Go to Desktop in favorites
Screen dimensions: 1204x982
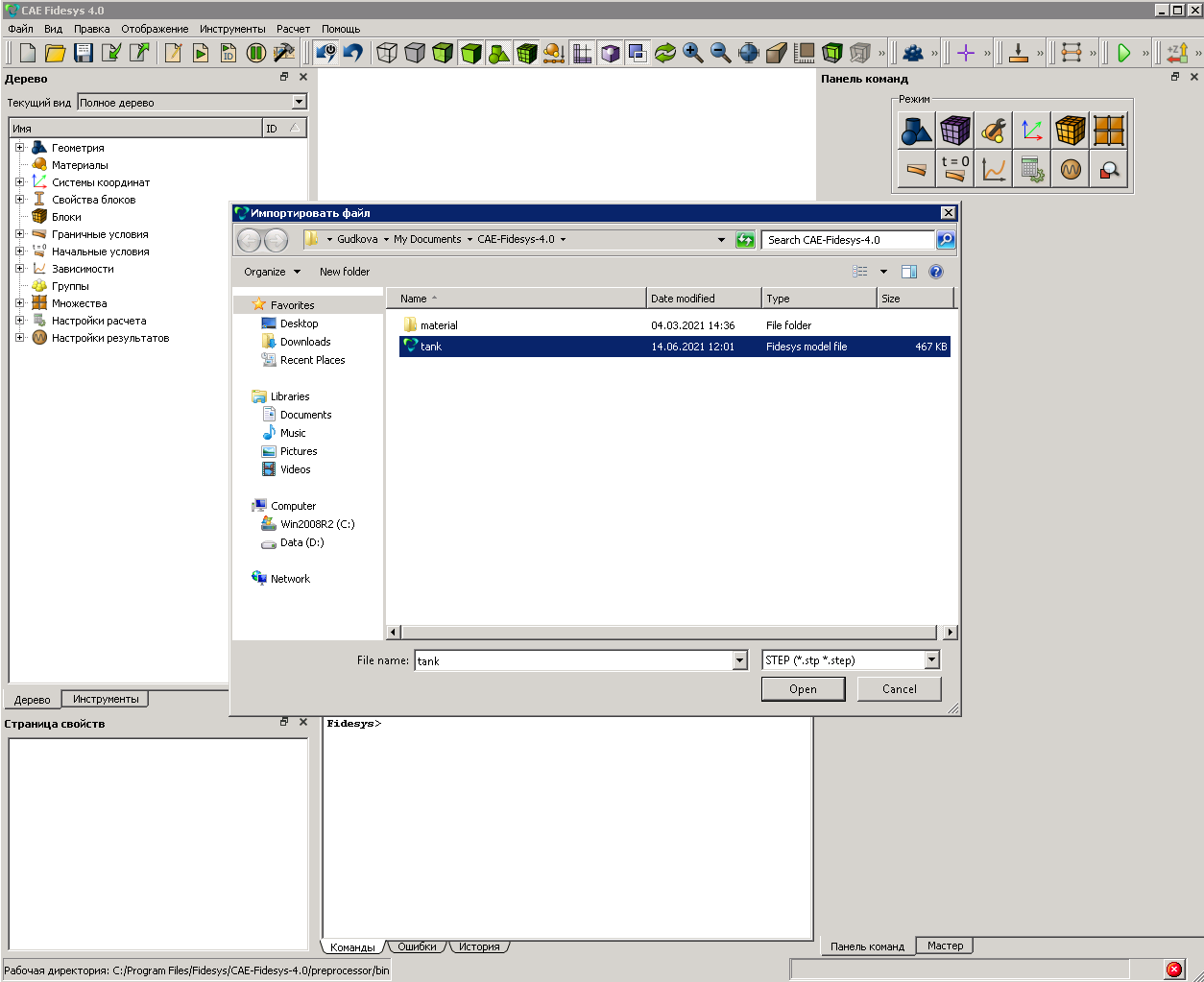(x=299, y=323)
